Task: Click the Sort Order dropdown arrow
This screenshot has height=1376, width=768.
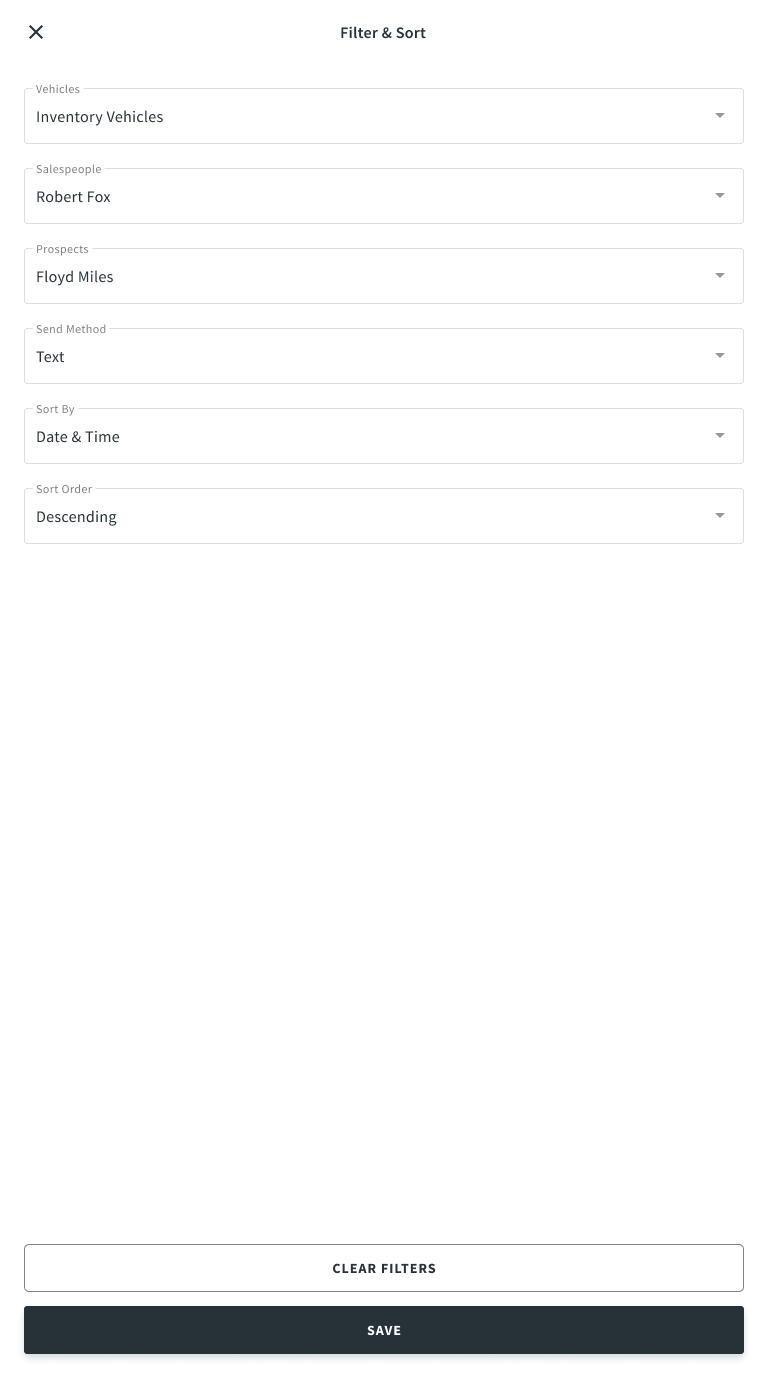Action: coord(719,516)
